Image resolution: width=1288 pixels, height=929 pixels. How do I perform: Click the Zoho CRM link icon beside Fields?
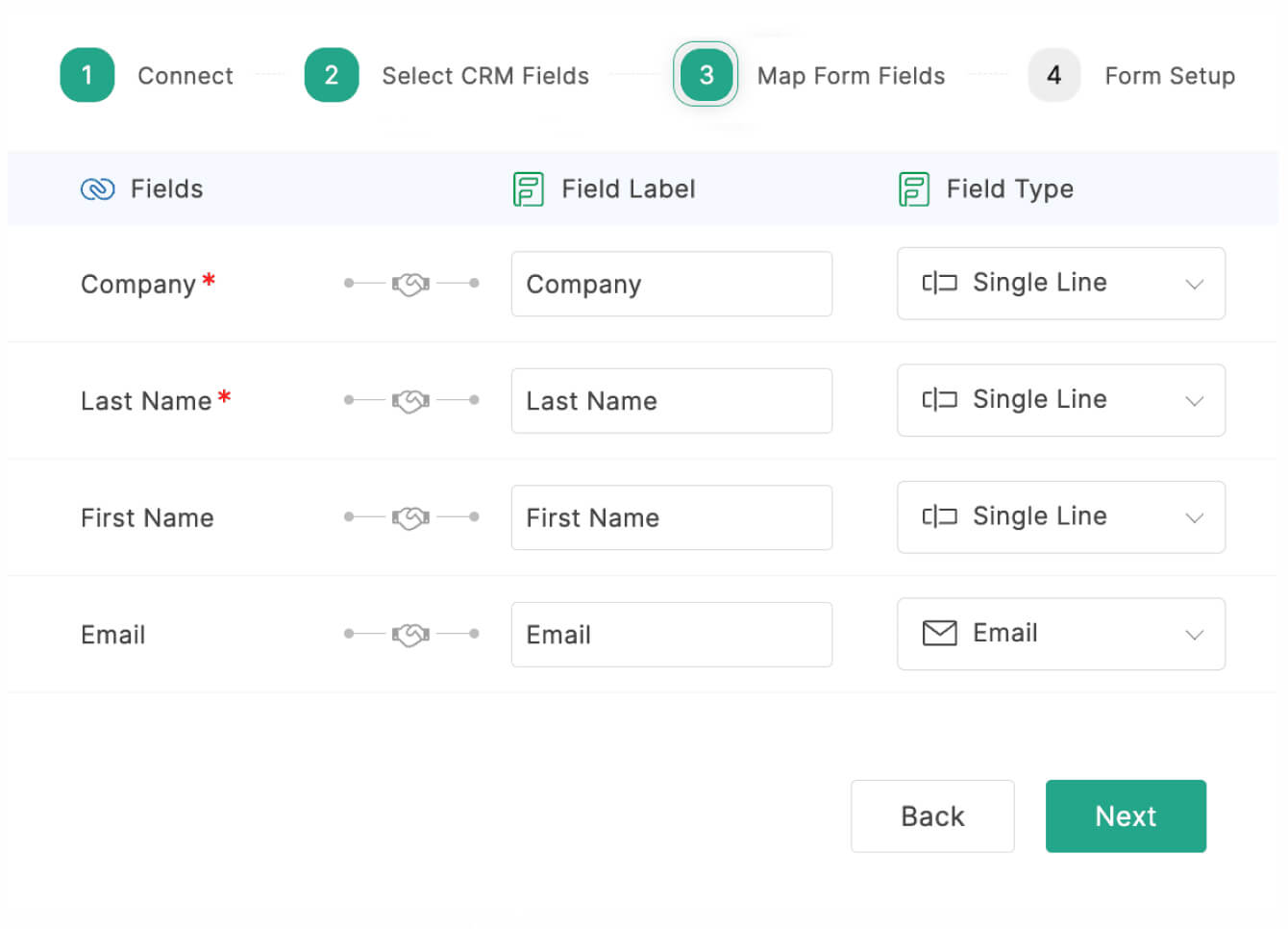[x=97, y=189]
